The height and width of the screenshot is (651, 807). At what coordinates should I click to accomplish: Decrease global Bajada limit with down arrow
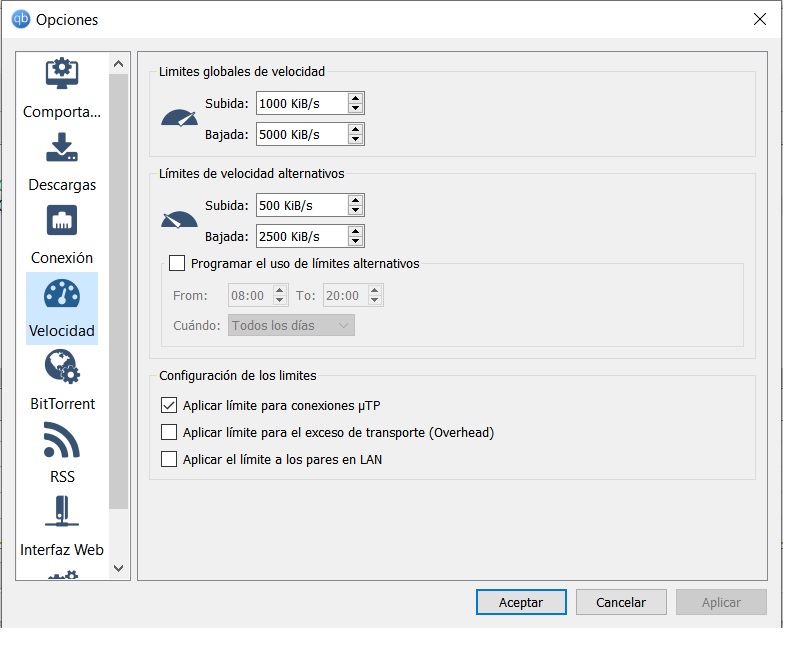355,140
